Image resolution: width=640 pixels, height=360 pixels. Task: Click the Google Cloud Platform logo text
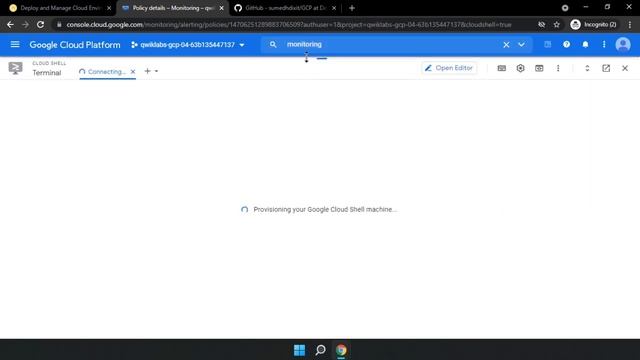(x=75, y=44)
